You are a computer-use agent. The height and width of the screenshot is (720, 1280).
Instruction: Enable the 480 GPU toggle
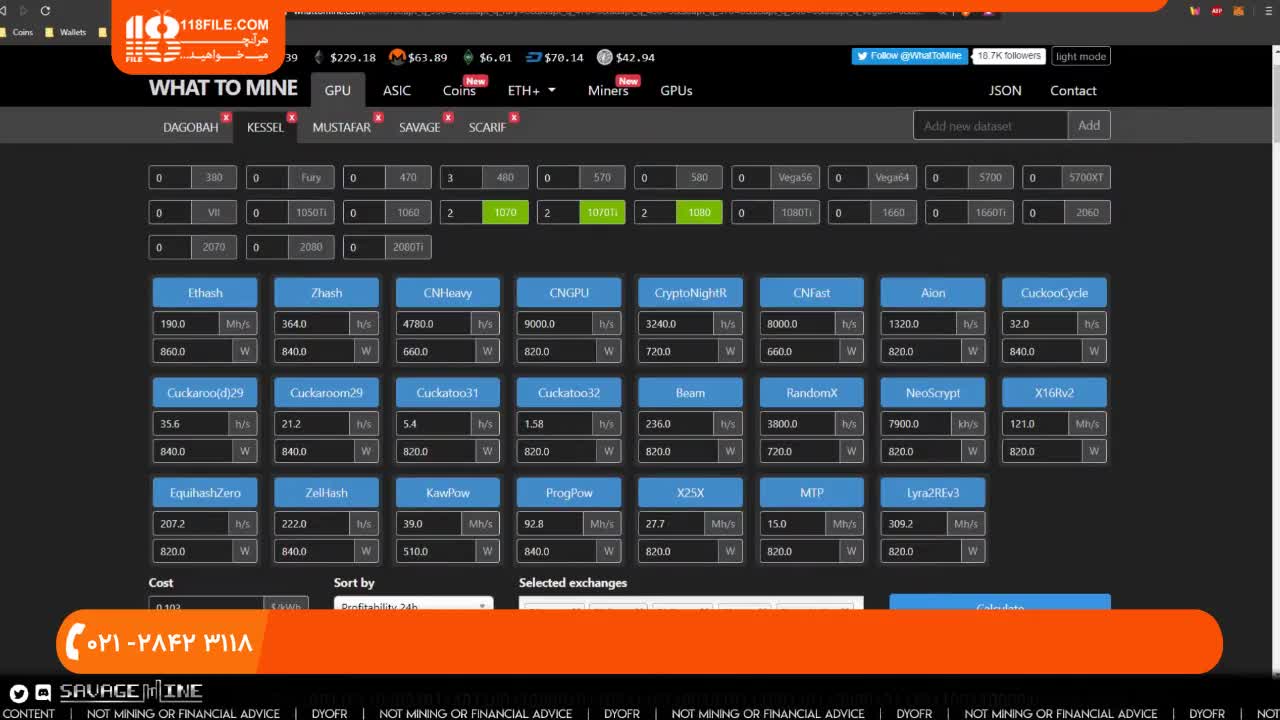coord(505,178)
